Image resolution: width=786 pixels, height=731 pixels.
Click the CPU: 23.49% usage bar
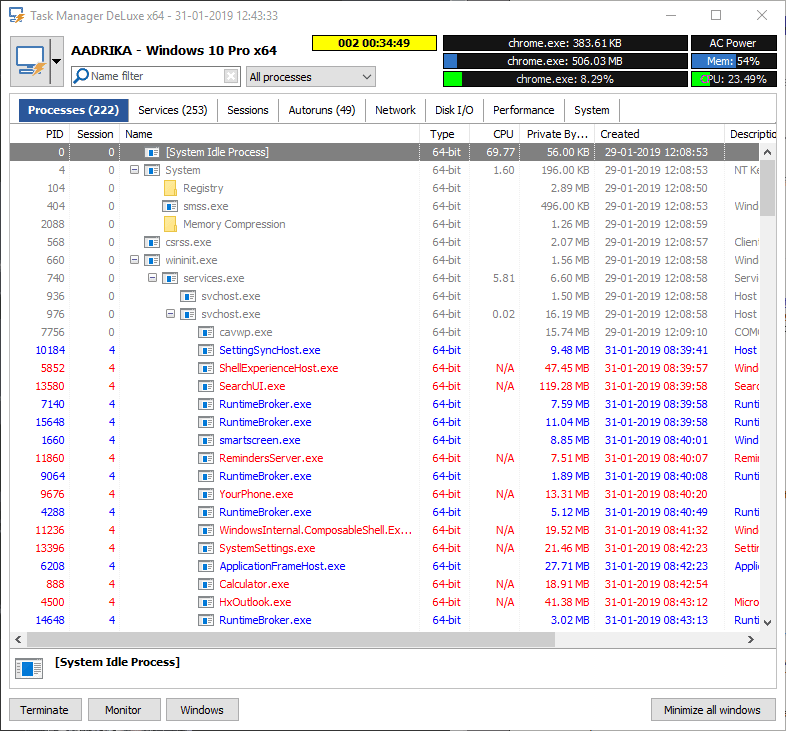pyautogui.click(x=734, y=79)
